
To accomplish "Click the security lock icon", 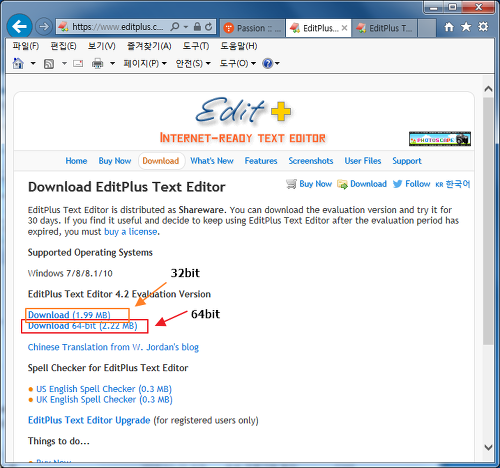I will (x=197, y=27).
